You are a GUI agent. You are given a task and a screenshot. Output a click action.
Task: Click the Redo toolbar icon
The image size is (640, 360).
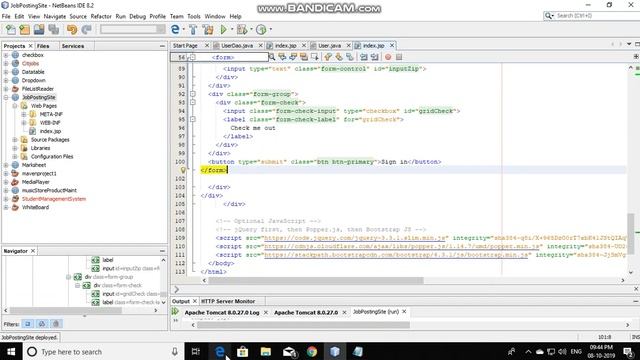coord(87,29)
